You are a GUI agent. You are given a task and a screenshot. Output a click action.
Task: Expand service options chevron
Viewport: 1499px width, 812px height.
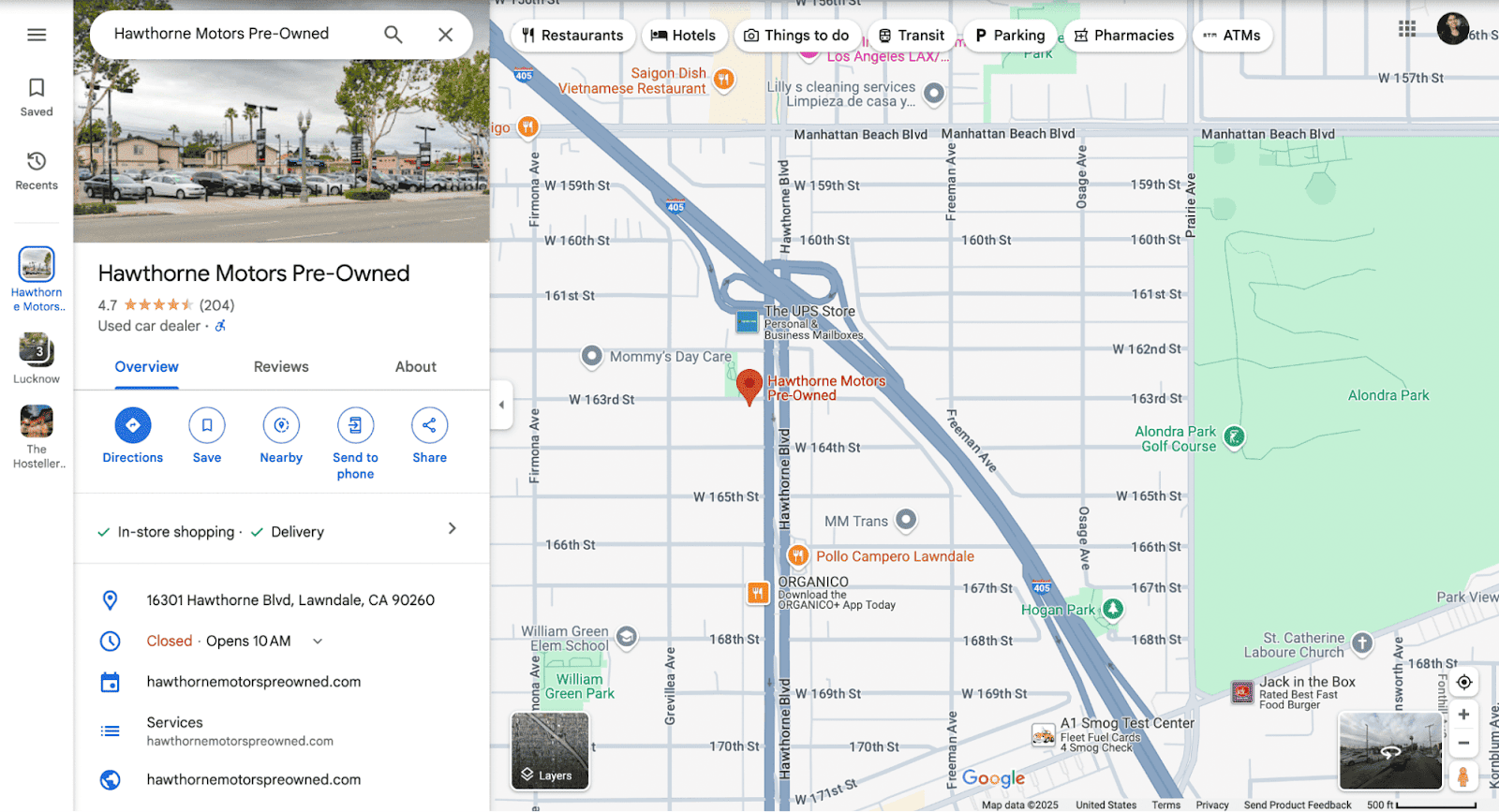453,529
